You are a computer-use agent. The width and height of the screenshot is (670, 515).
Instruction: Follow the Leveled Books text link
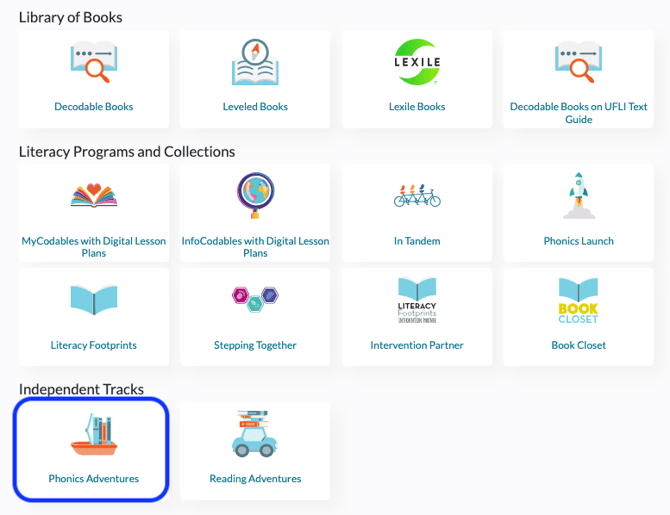coord(255,107)
